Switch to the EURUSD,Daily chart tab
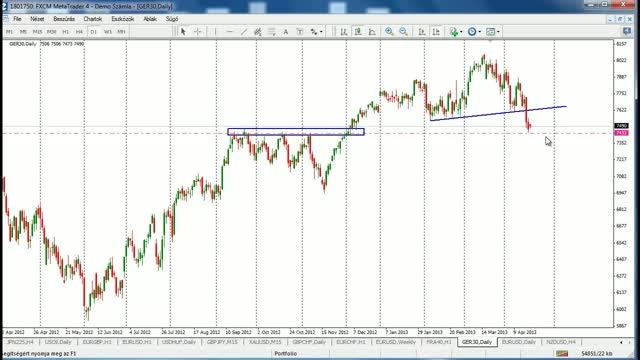Screen dimensions: 640x360 [518, 342]
